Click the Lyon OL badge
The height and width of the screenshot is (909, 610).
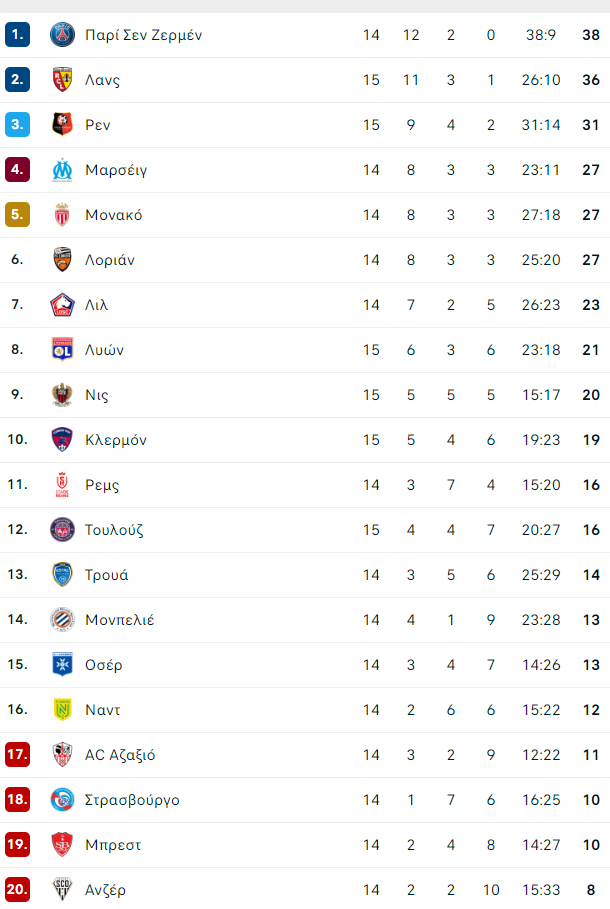tap(62, 350)
